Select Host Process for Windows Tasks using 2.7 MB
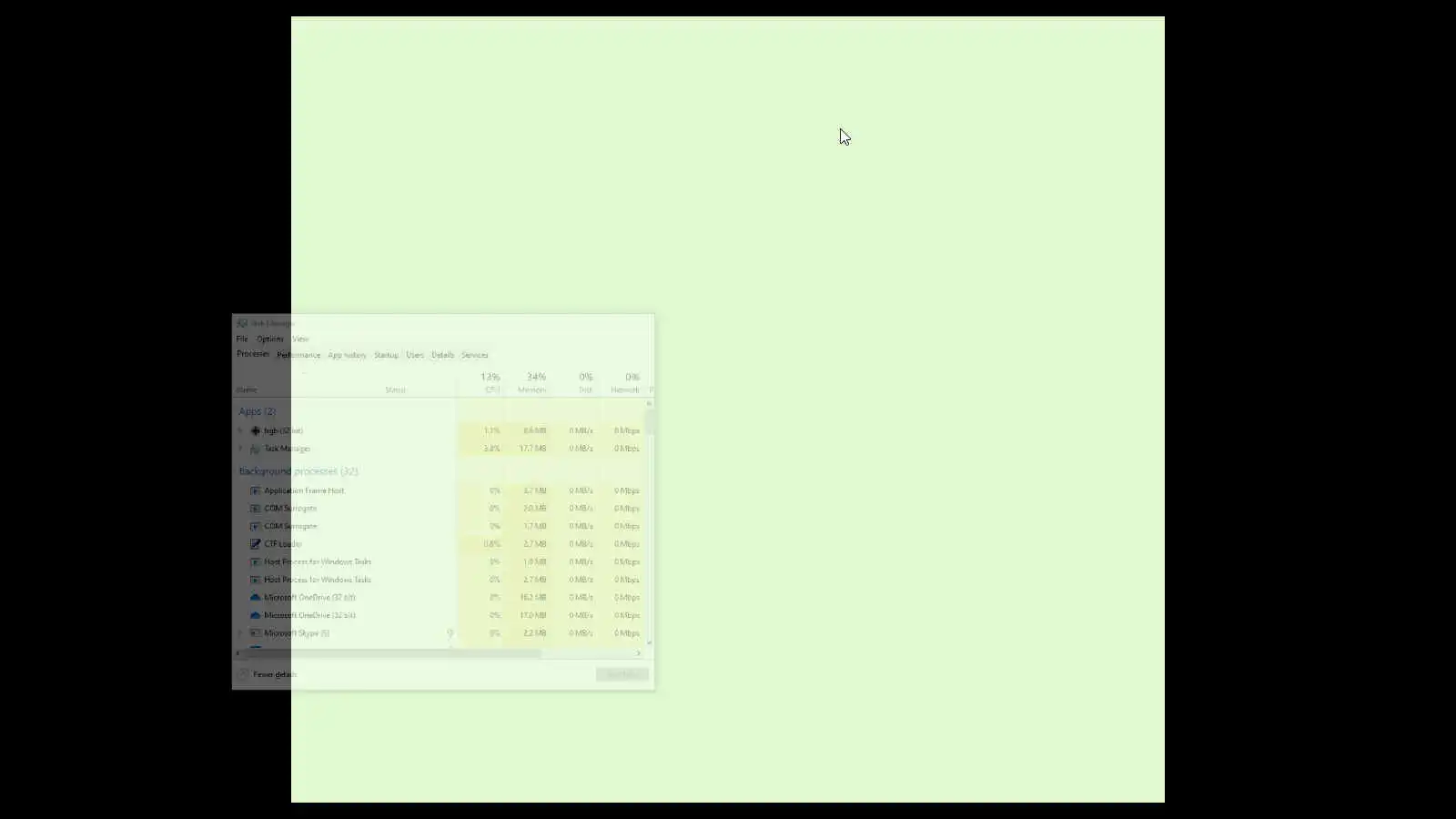This screenshot has height=819, width=1456. click(x=440, y=580)
